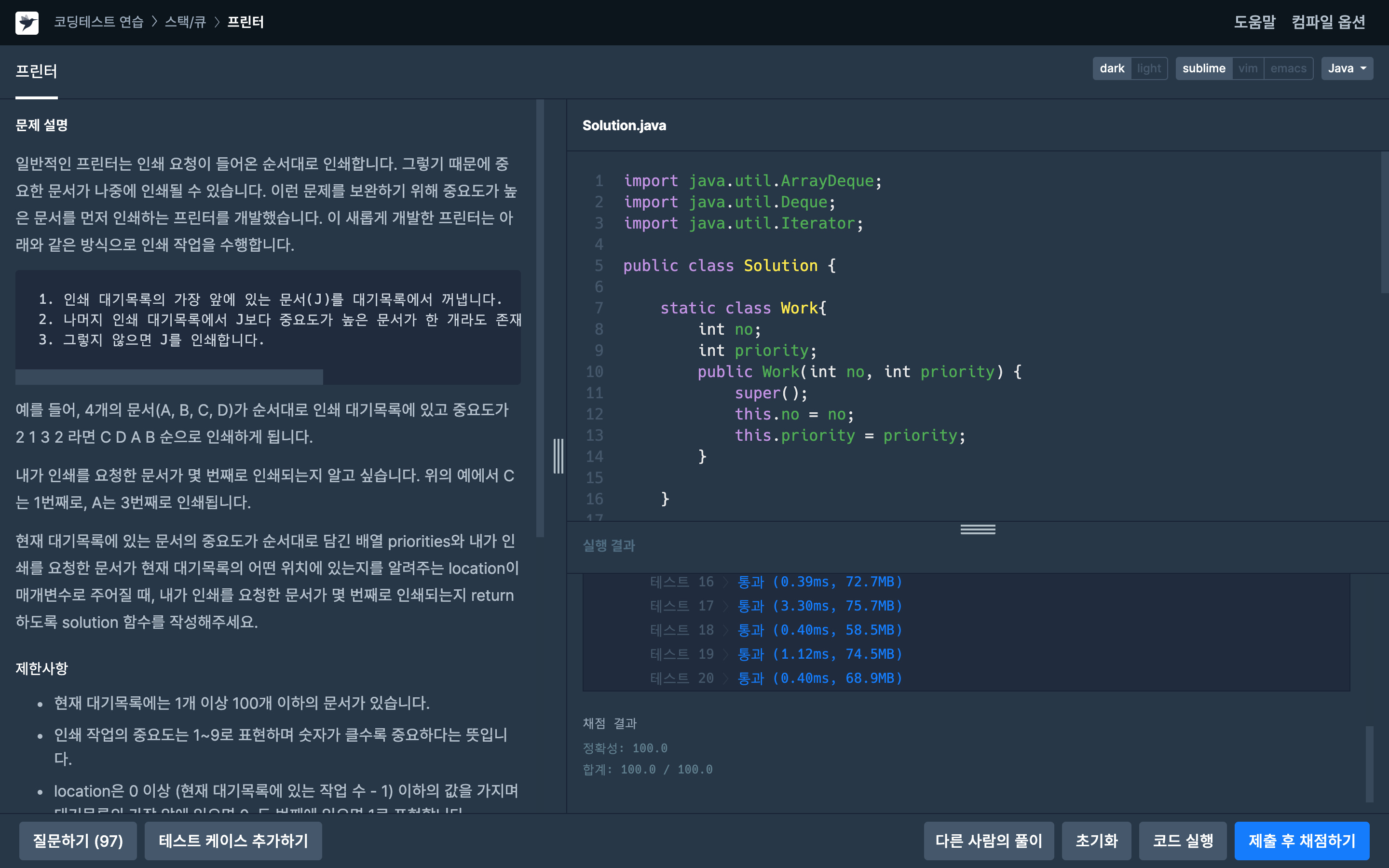The width and height of the screenshot is (1389, 868).
Task: Open 컴파일 옵션 menu
Action: tap(1328, 22)
